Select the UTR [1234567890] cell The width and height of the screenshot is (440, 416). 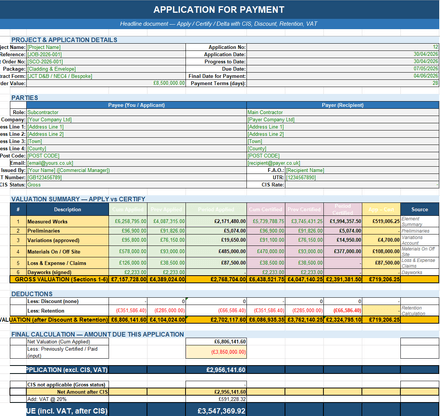362,177
